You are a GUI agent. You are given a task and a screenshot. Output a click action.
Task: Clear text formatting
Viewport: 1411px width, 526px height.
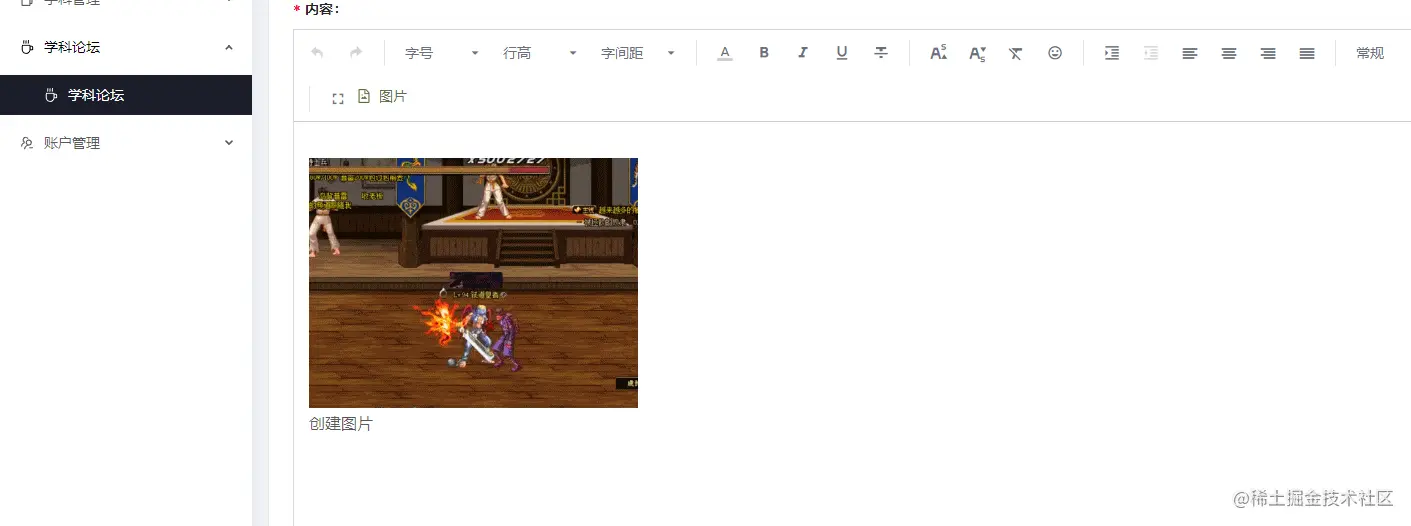point(1015,53)
